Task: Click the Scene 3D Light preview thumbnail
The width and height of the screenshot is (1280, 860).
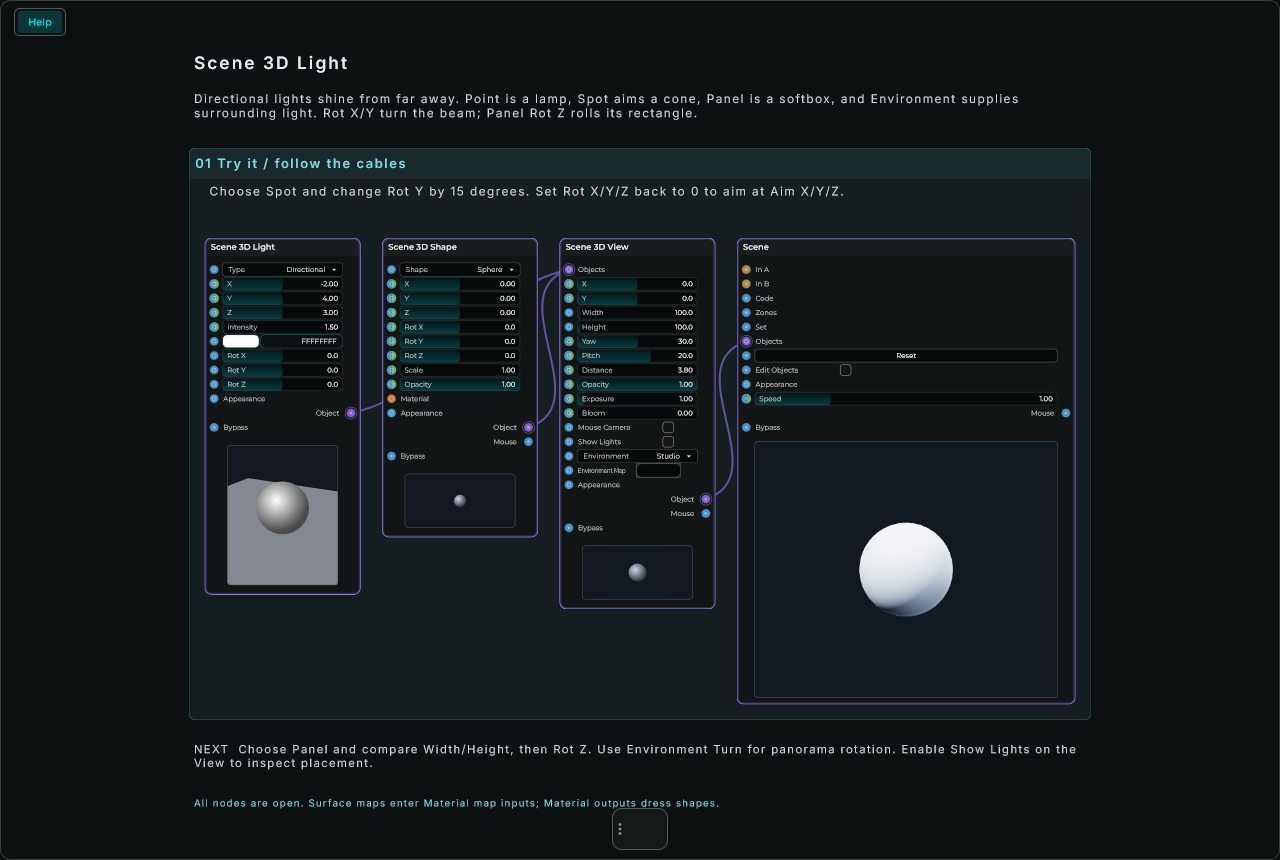Action: click(283, 515)
